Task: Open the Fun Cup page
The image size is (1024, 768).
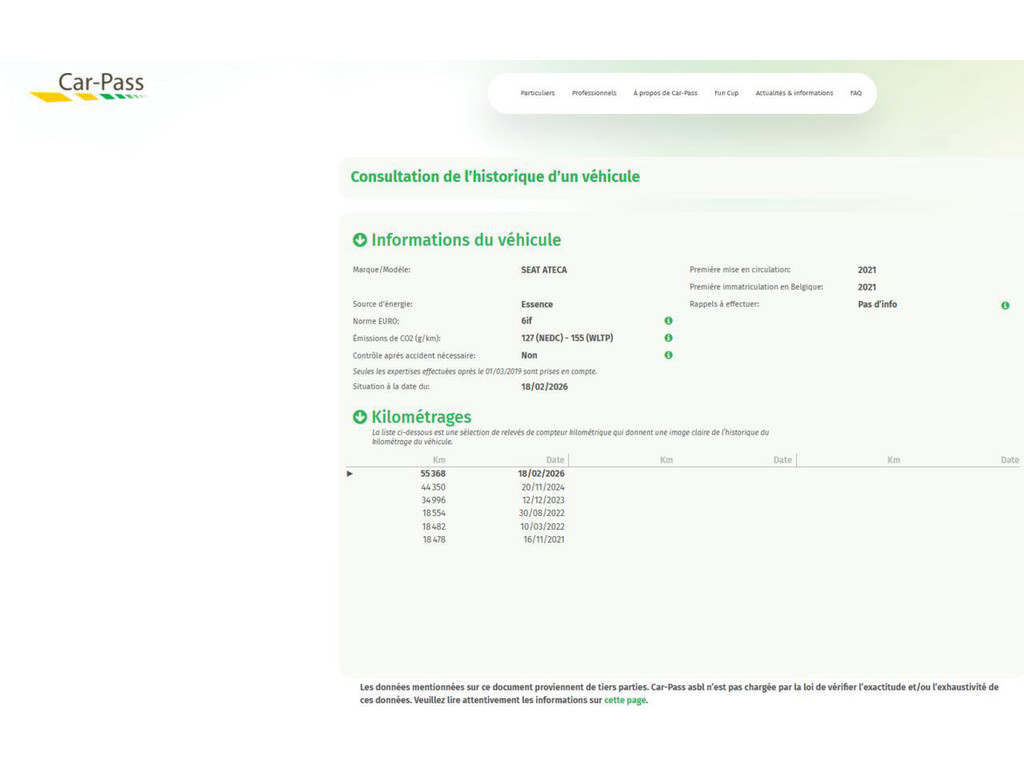Action: click(726, 93)
